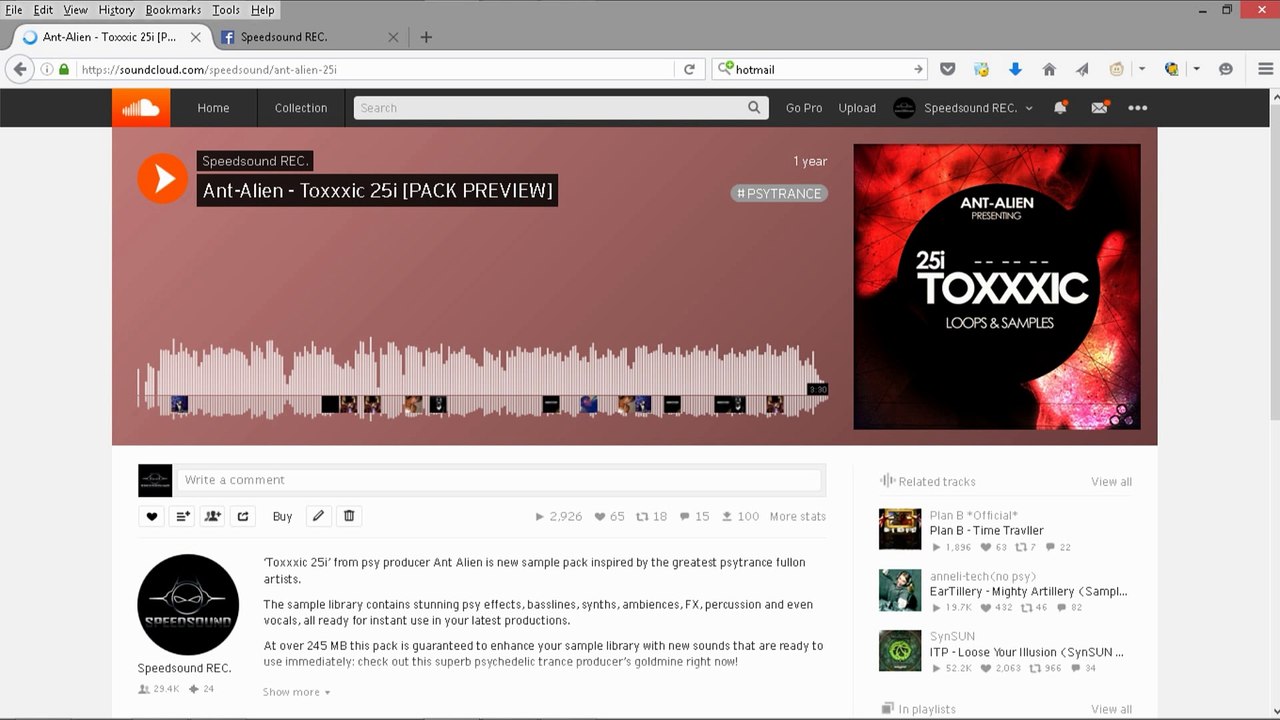Open the Collection page
This screenshot has height=720, width=1280.
pos(301,108)
